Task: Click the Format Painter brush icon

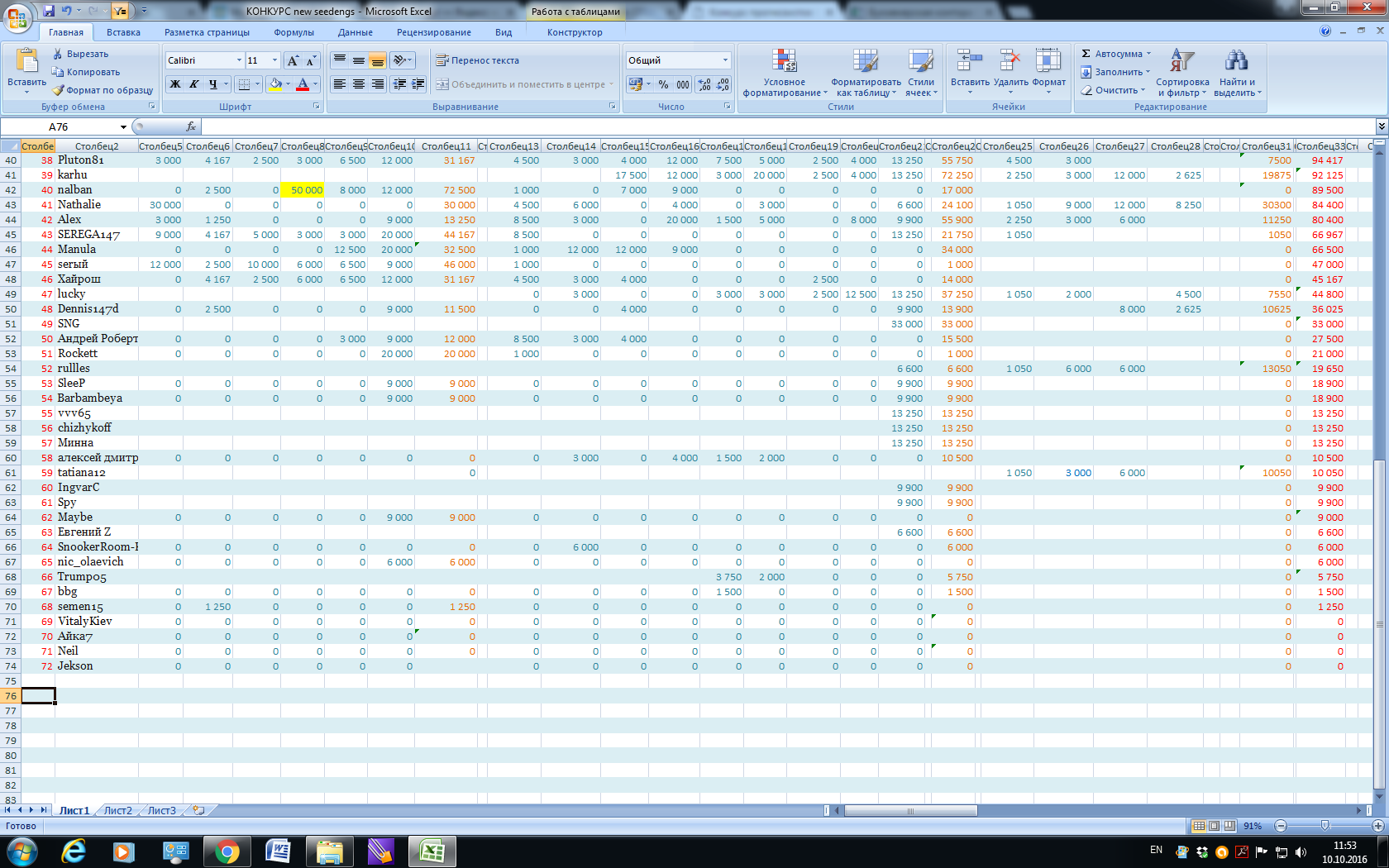Action: [58, 90]
